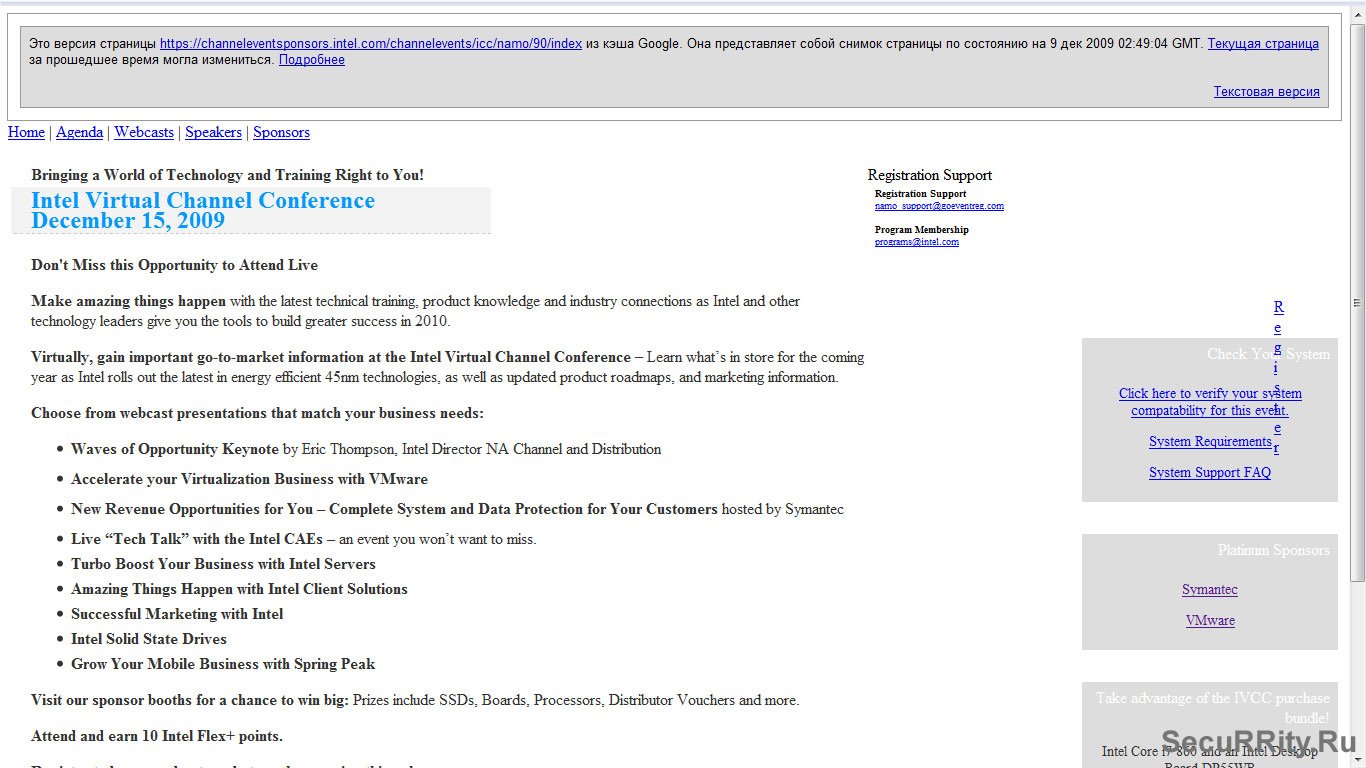The width and height of the screenshot is (1366, 768).
Task: Click 'Attend and earn 10 Intel Flex+ points.'
Action: click(157, 736)
